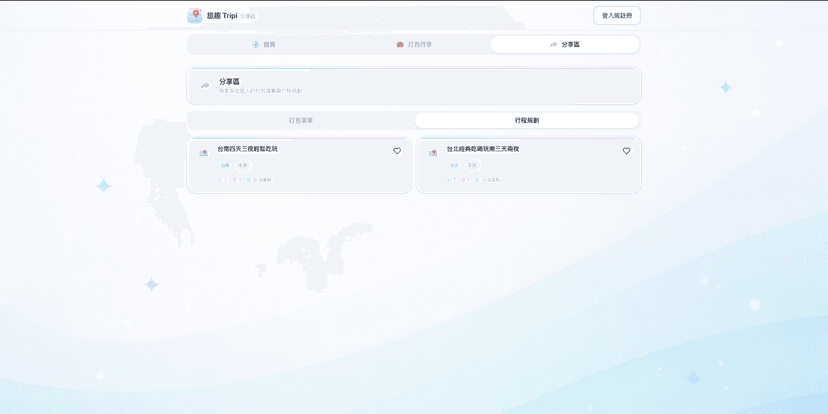Click the pink likes icon on 台南 card
Screen dimensions: 828x414
click(234, 180)
